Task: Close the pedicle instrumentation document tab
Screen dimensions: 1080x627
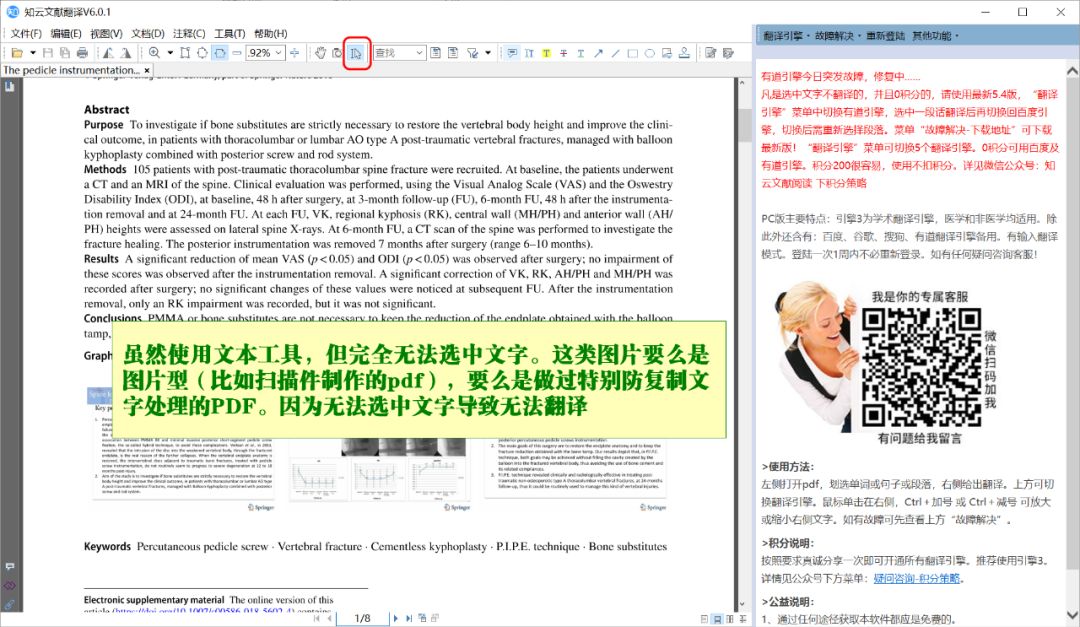Action: point(147,71)
